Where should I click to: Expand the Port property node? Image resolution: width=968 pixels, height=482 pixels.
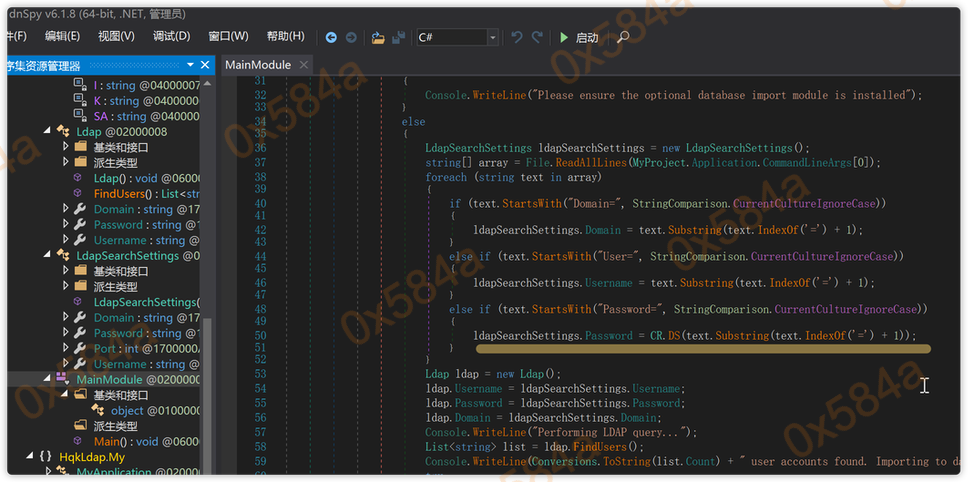(65, 349)
